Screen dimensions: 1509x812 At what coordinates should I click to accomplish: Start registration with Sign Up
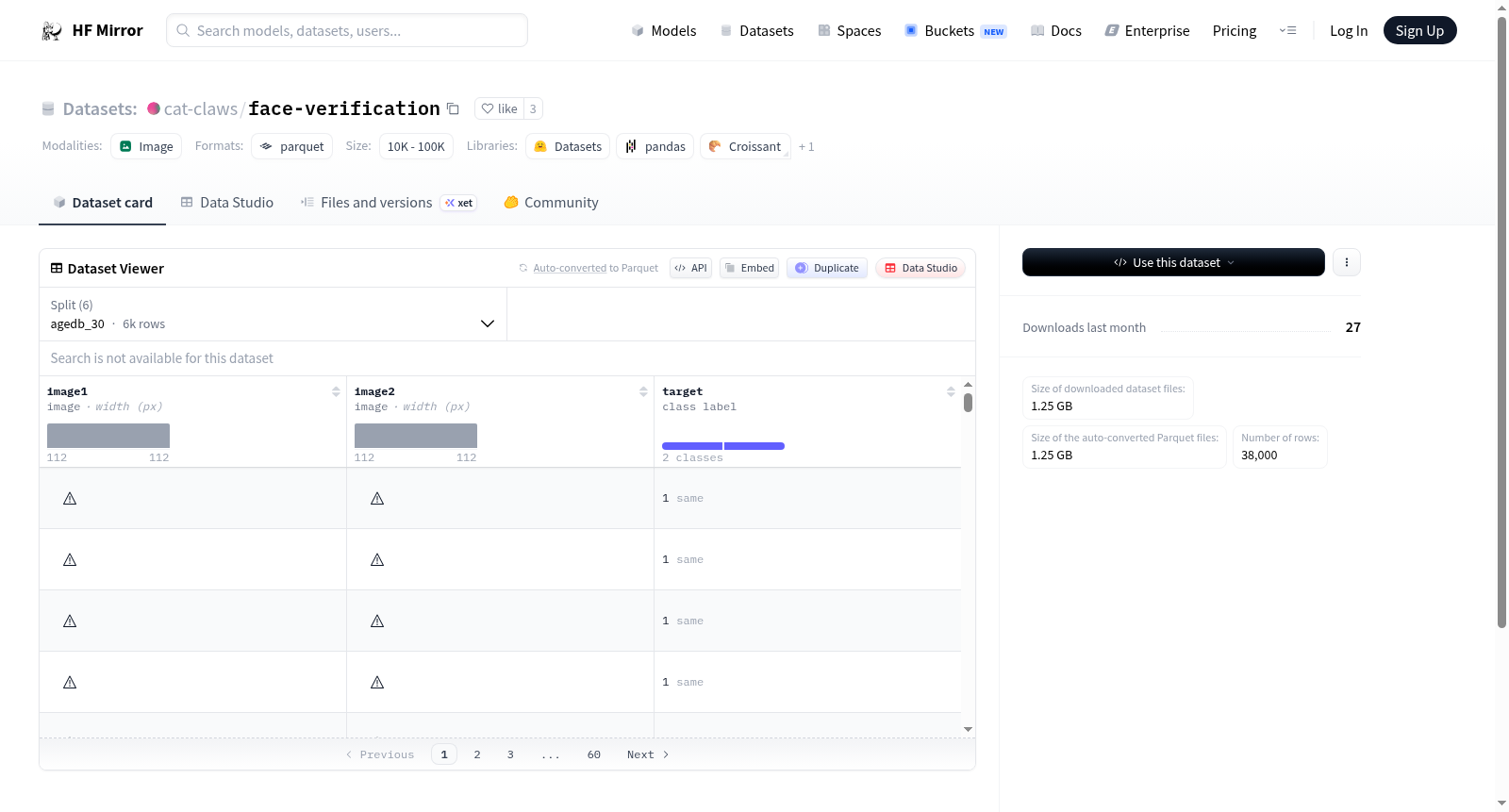(1419, 30)
